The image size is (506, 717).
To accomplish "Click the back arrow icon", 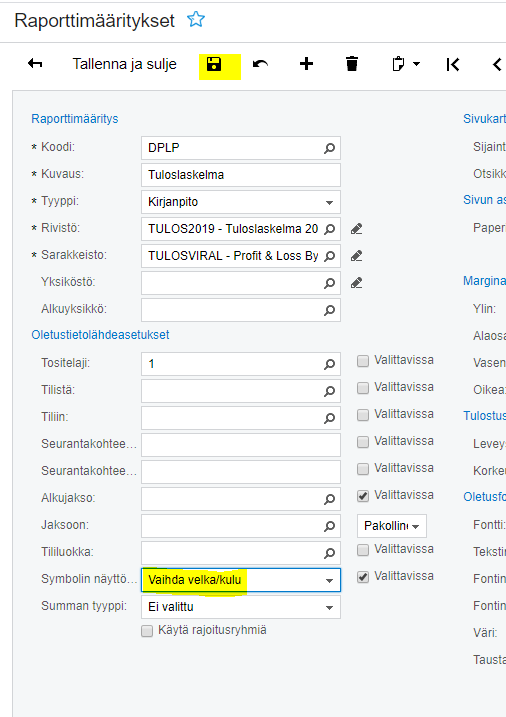I will tap(35, 64).
